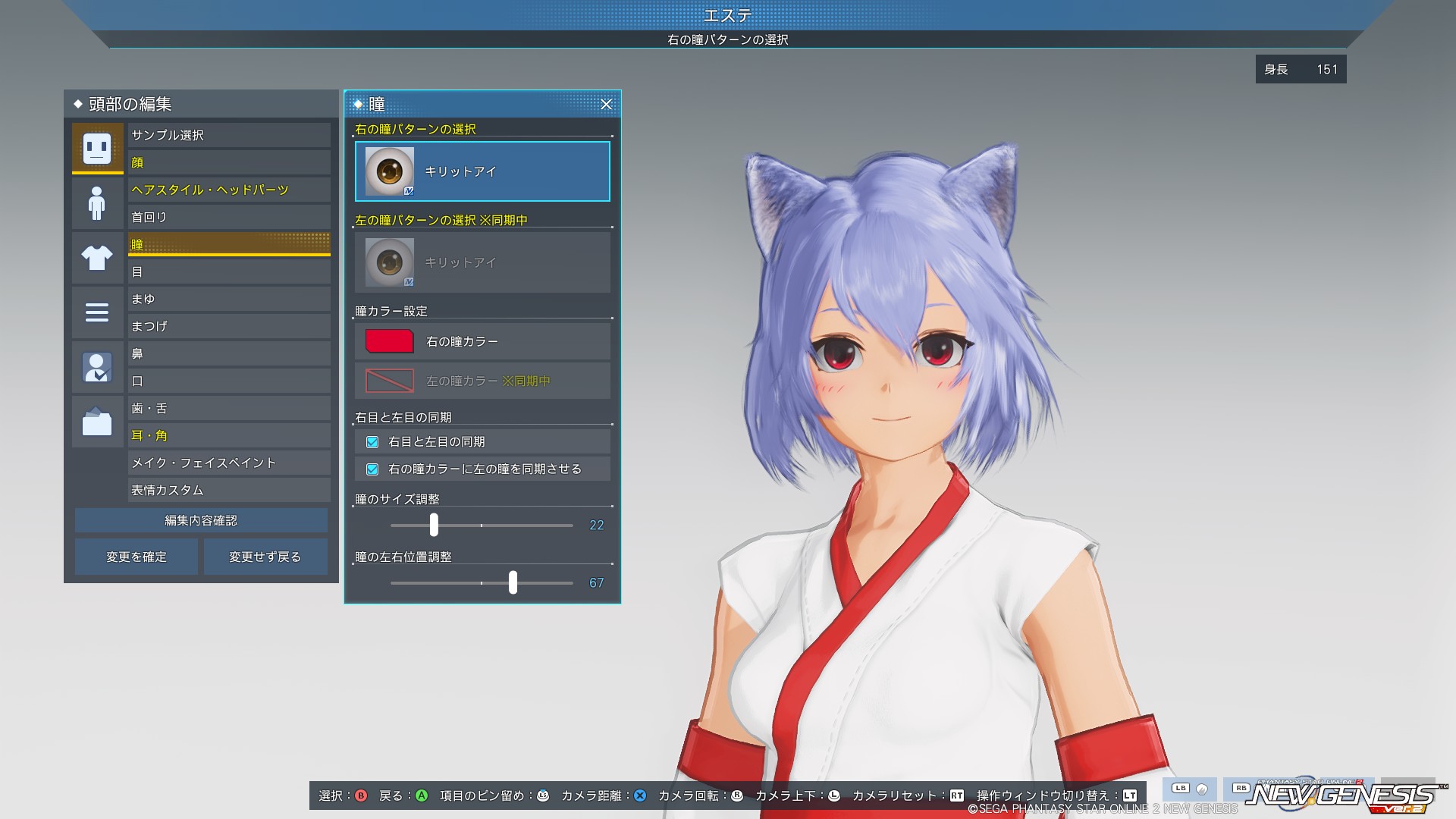Open the 口 menu item

[x=229, y=381]
